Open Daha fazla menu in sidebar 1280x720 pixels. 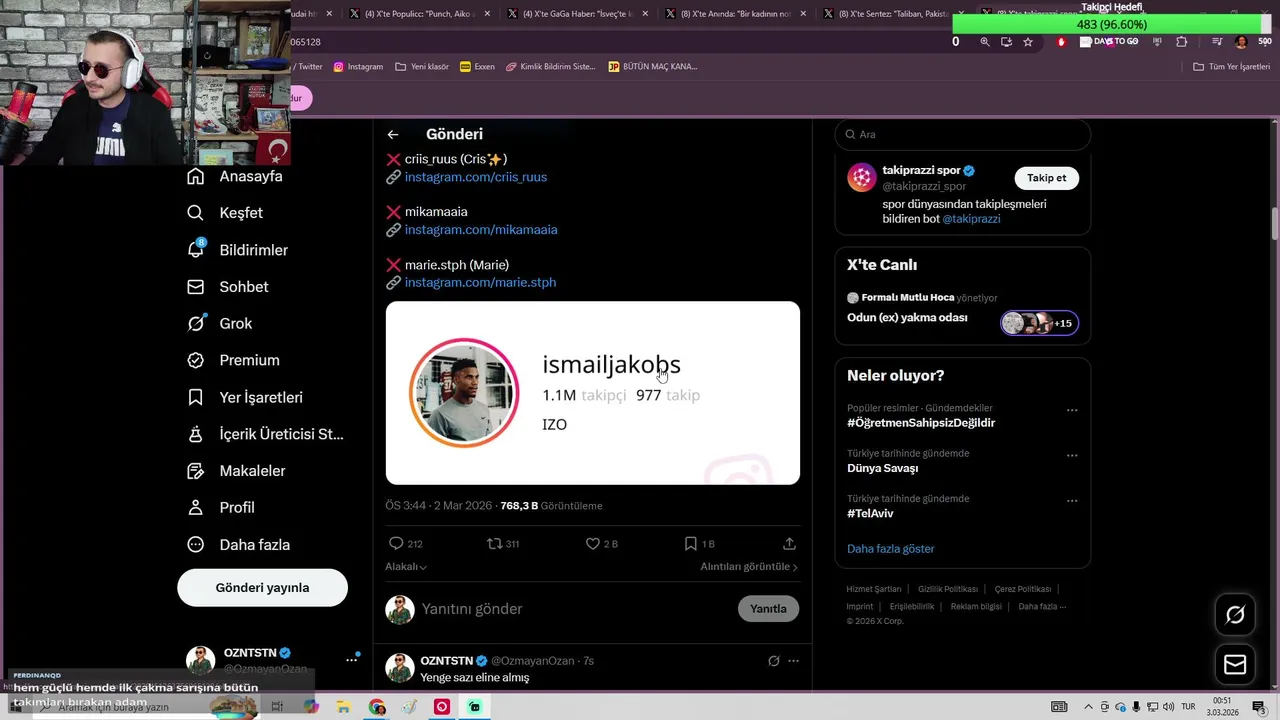point(238,545)
